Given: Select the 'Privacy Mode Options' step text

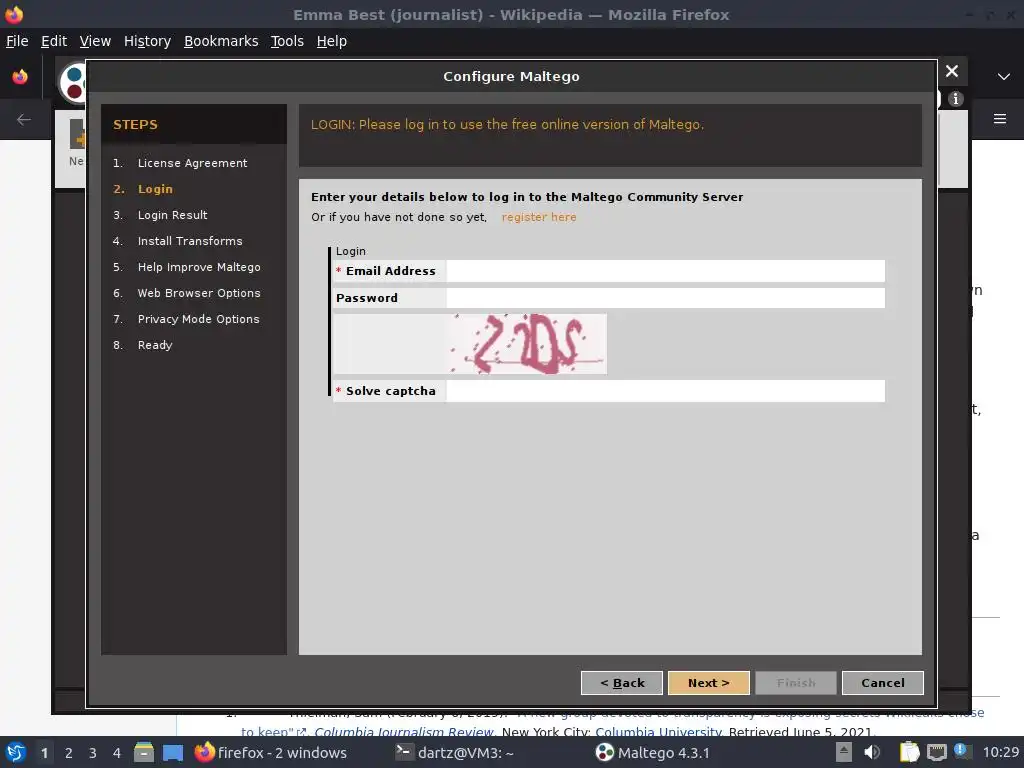Looking at the screenshot, I should (x=198, y=319).
